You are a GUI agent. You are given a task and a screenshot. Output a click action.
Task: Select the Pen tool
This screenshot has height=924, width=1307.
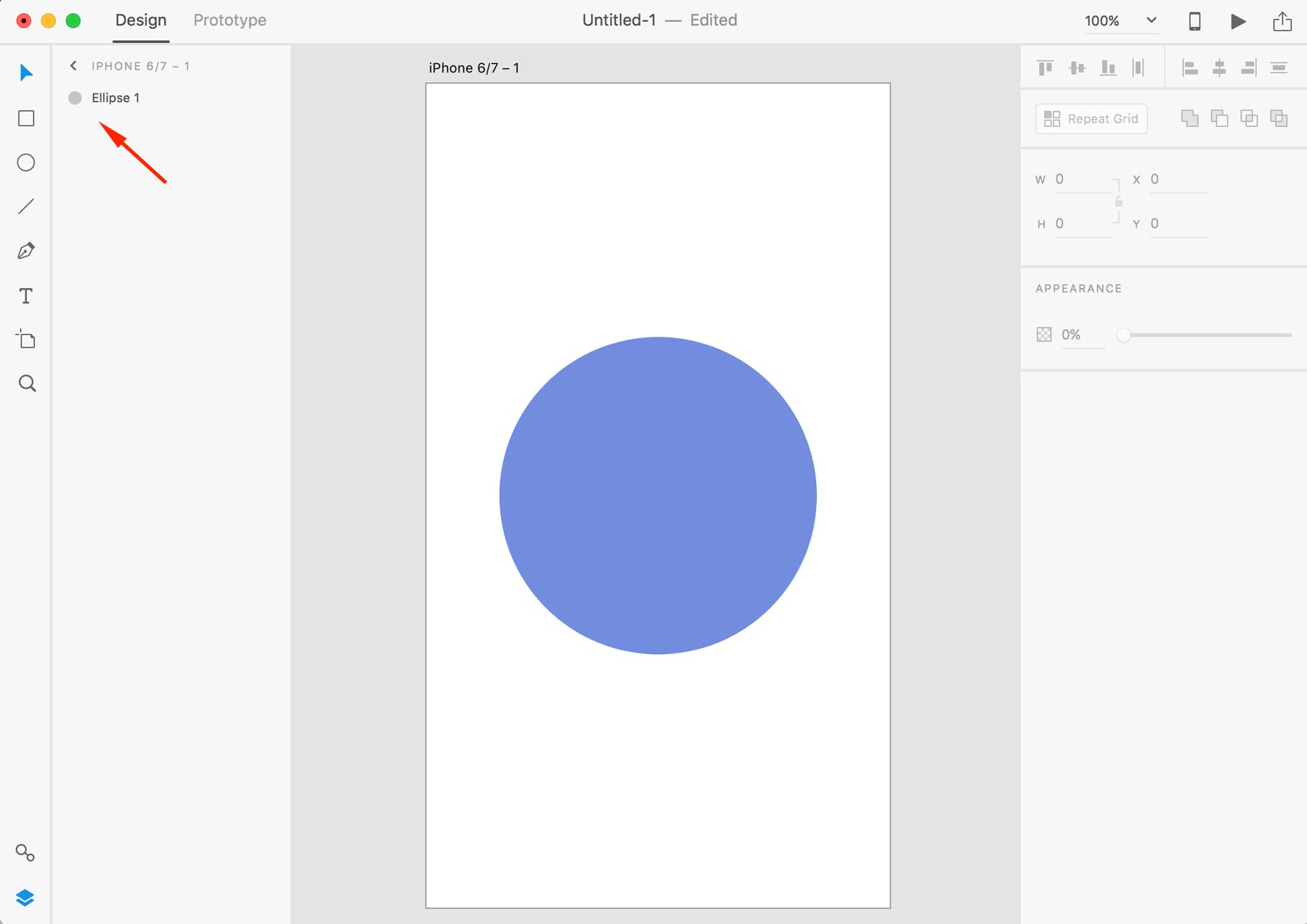click(x=26, y=250)
